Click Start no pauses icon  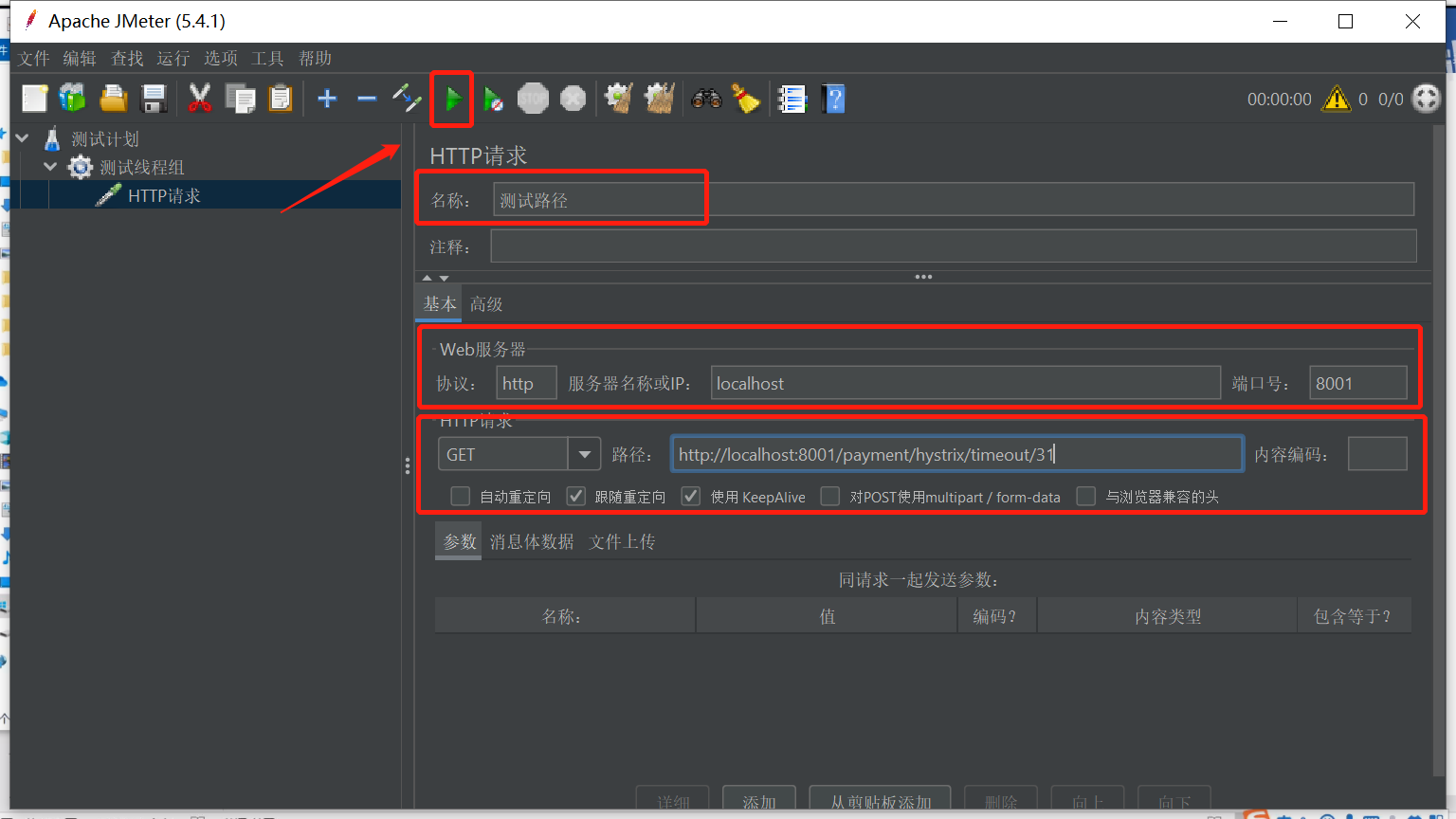[493, 99]
